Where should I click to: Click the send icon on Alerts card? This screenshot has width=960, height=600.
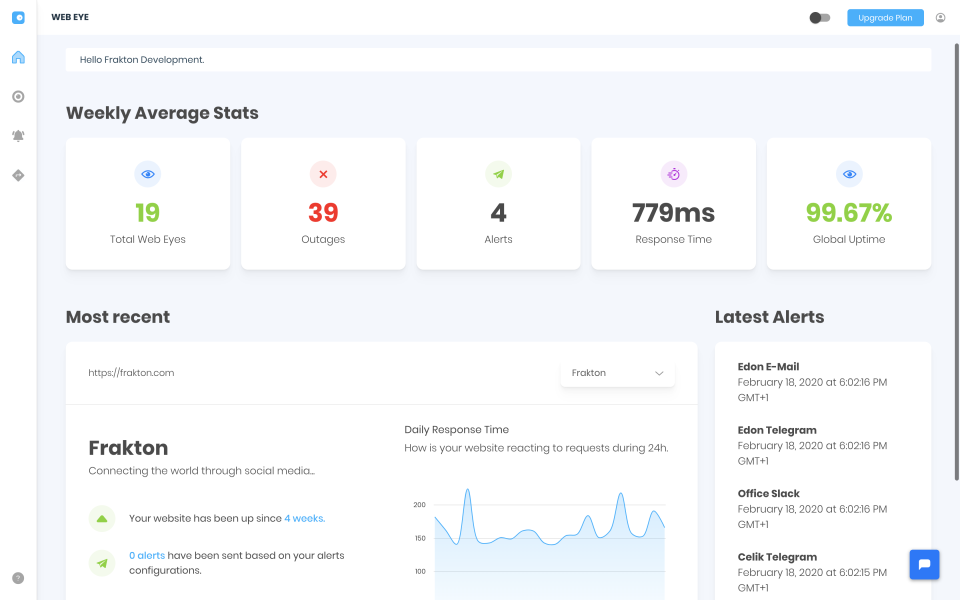pyautogui.click(x=498, y=174)
